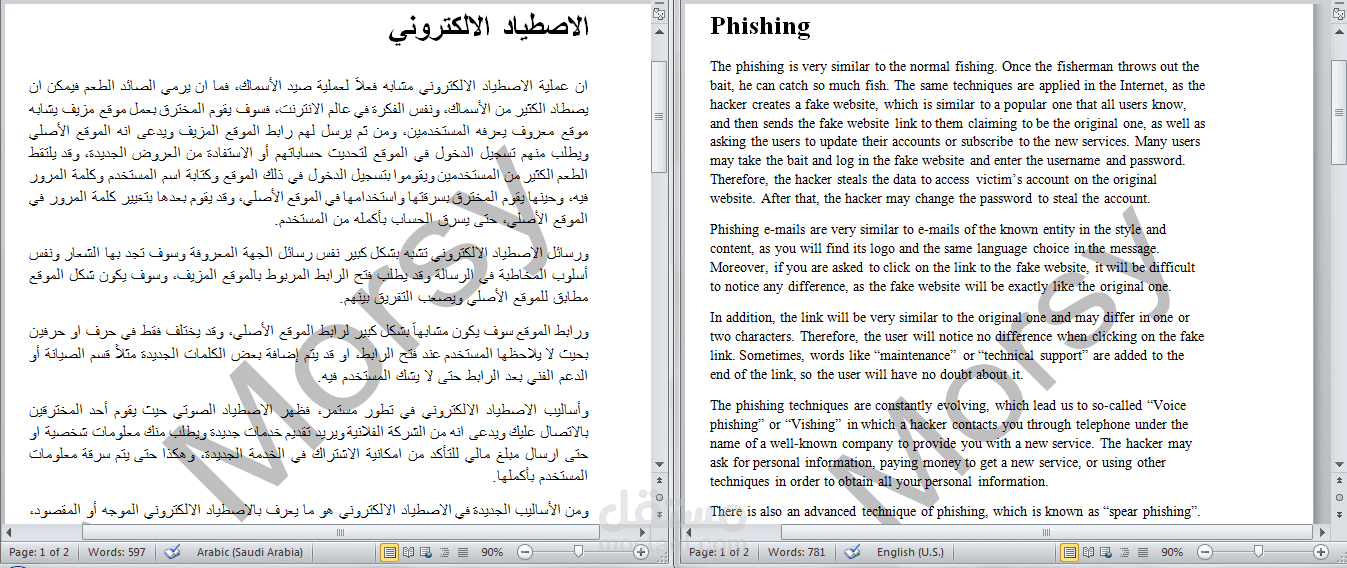Click scroll right arrow in Arabic window
The image size is (1347, 568).
(x=642, y=532)
